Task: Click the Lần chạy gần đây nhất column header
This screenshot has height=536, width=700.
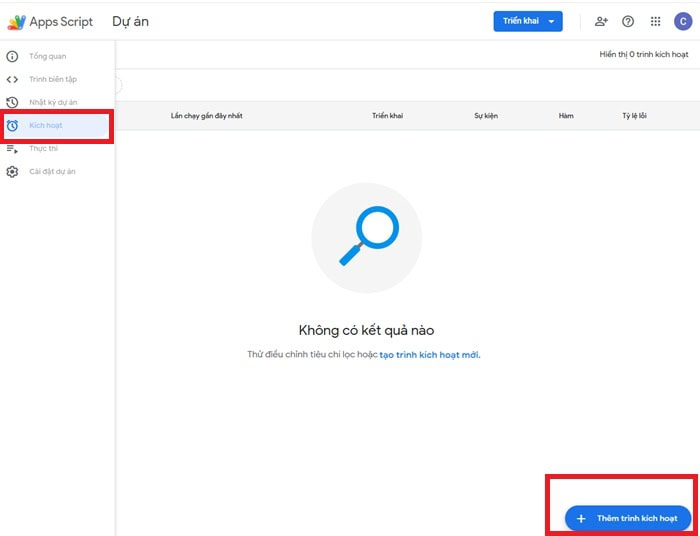Action: click(206, 116)
